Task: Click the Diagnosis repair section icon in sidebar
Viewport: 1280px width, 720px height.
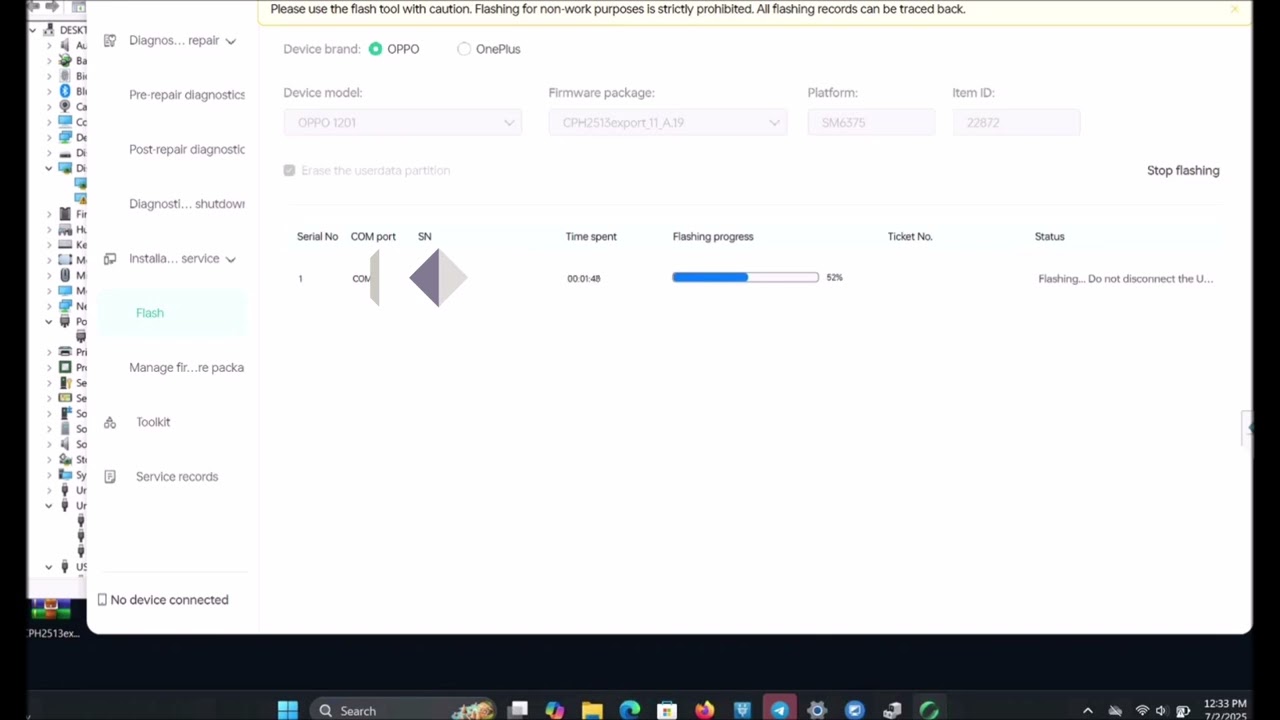Action: (x=110, y=41)
